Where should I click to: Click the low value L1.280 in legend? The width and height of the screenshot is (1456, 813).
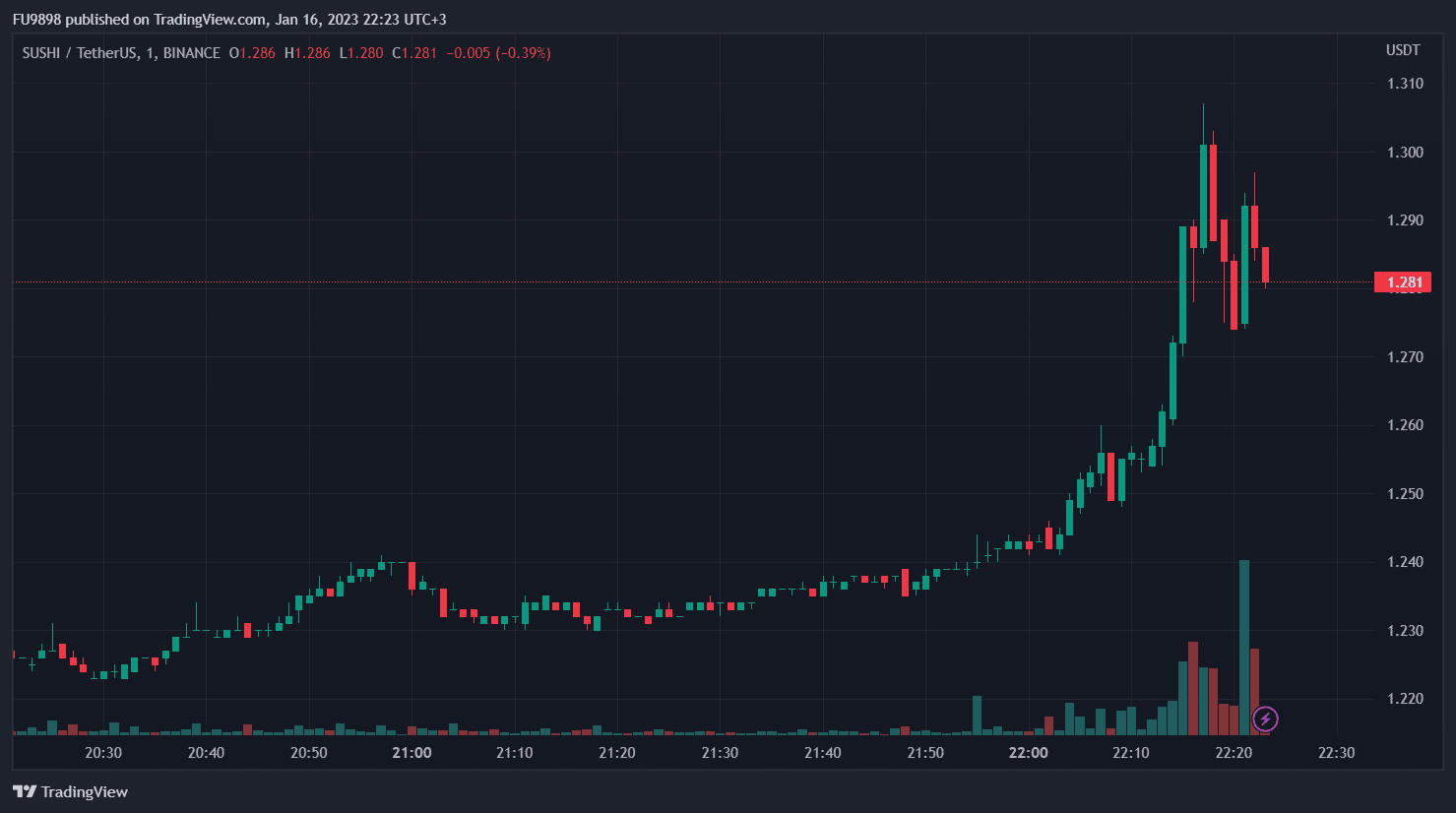[361, 53]
